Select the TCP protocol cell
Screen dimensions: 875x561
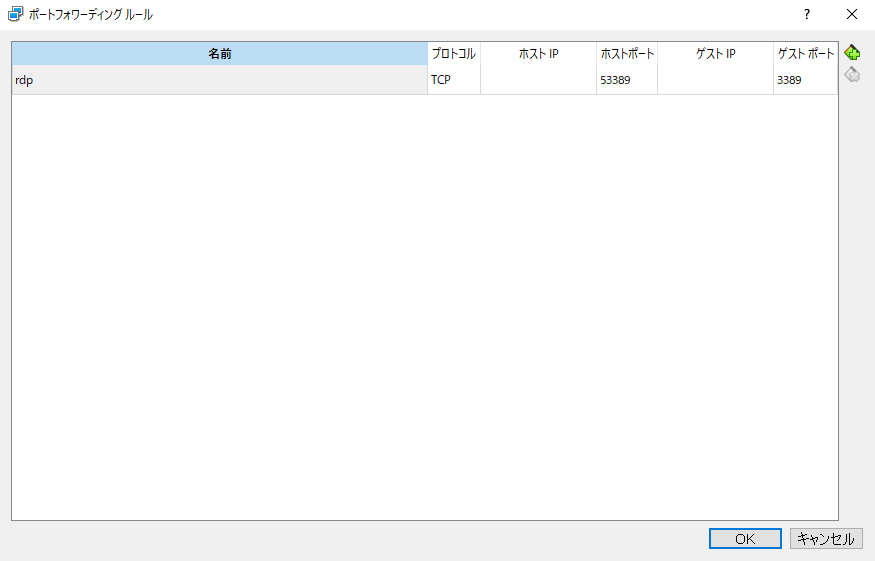[x=454, y=80]
